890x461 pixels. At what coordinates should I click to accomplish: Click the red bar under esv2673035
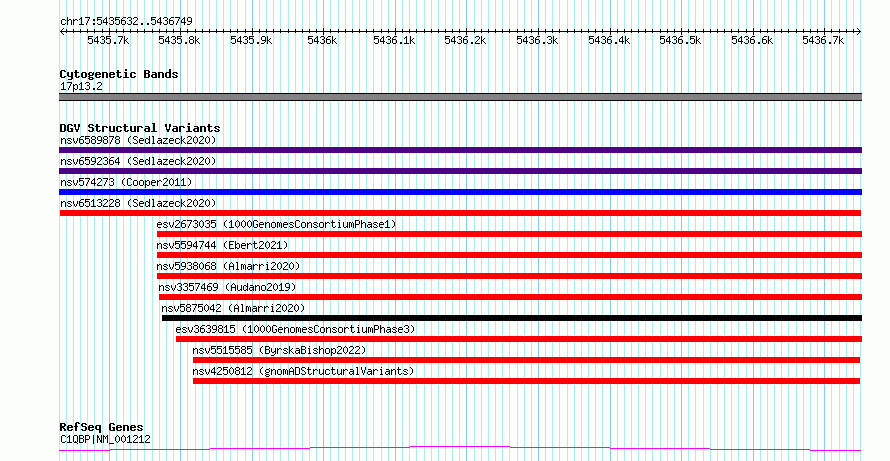pos(509,234)
